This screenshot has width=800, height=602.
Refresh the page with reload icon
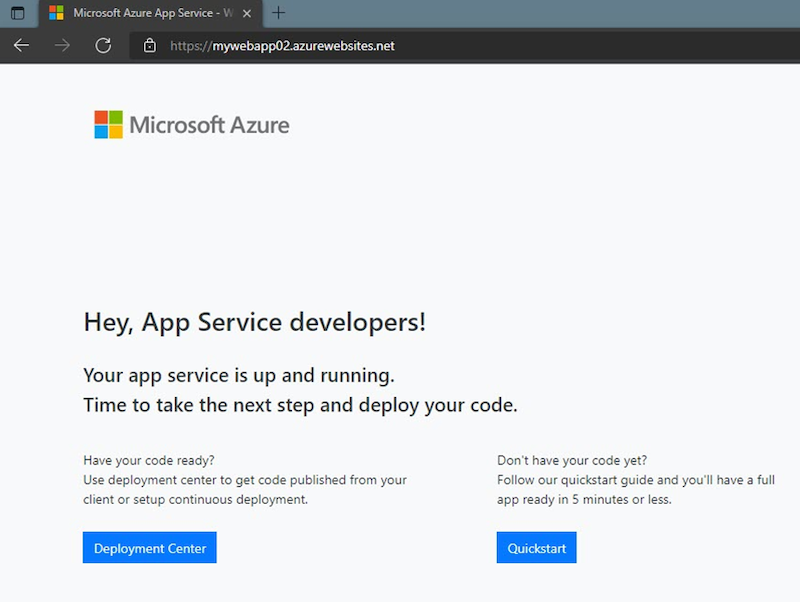click(102, 45)
